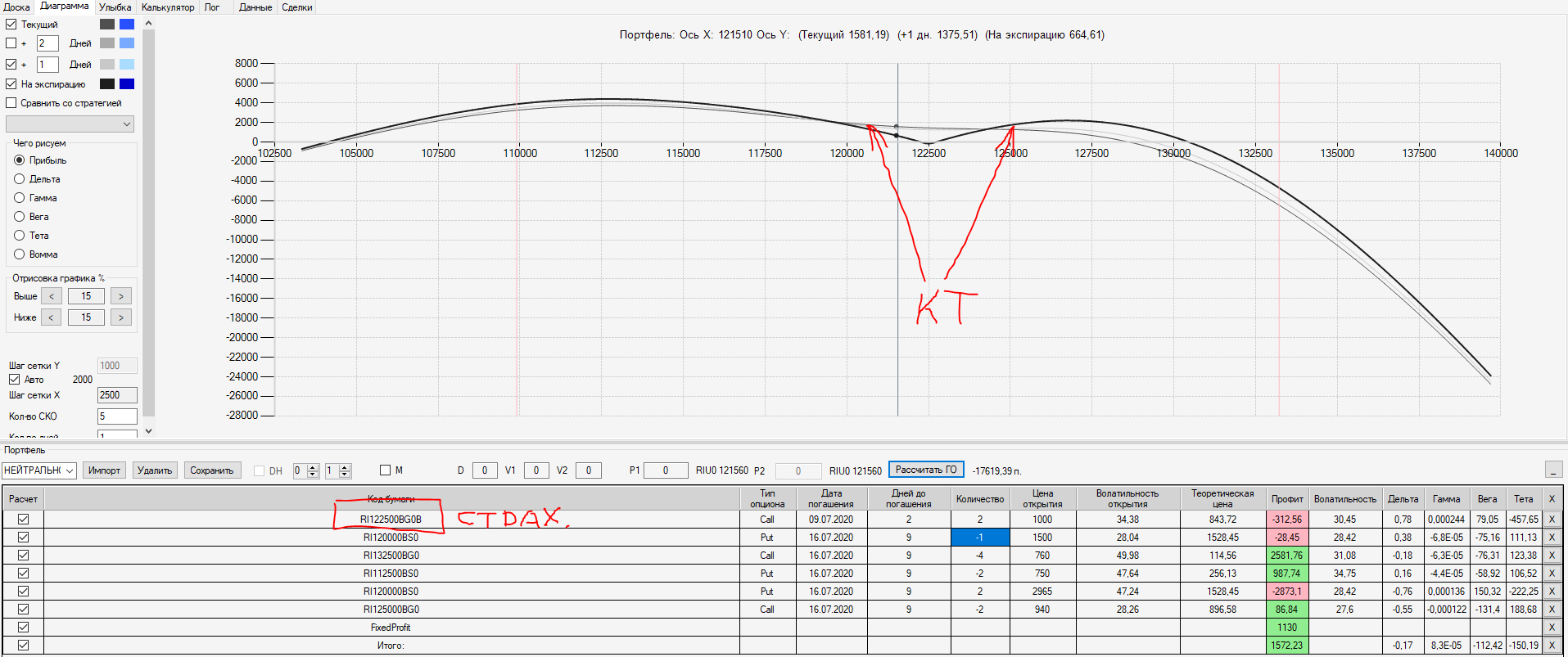Screen dimensions: 1568x657
Task: Open the Калькулятор tab
Action: (168, 7)
